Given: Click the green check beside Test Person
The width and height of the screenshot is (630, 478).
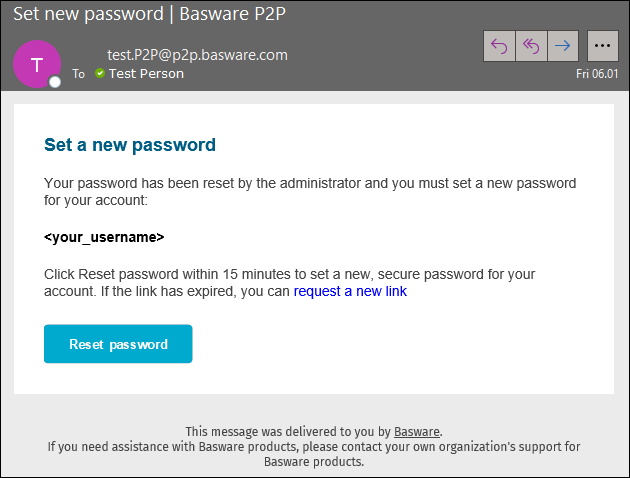Looking at the screenshot, I should pos(100,73).
